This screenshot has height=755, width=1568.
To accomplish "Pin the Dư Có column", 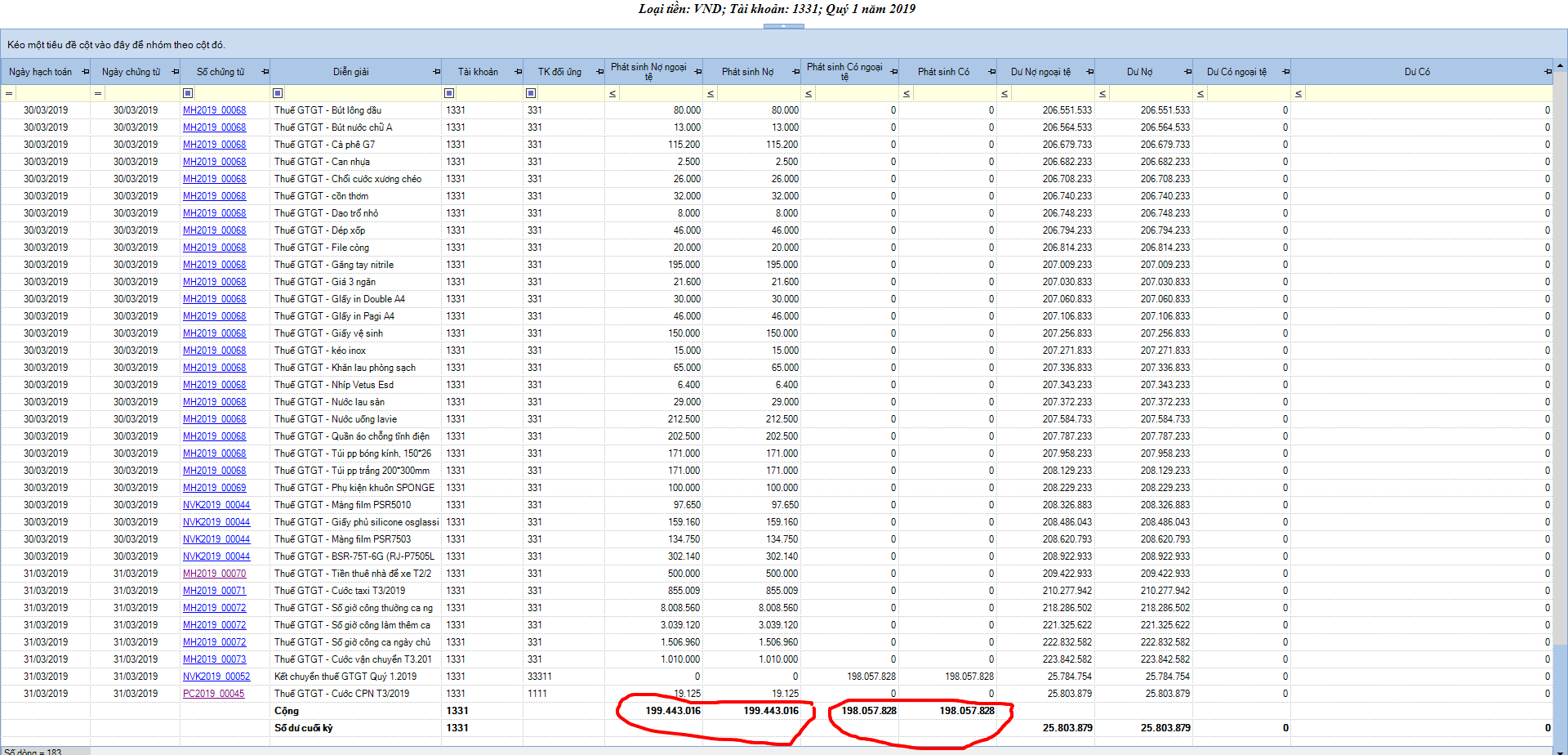I will pyautogui.click(x=1547, y=72).
